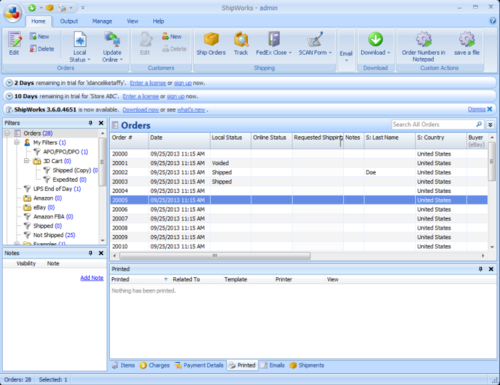Click sign up link for Store ABC trial

pyautogui.click(x=176, y=96)
